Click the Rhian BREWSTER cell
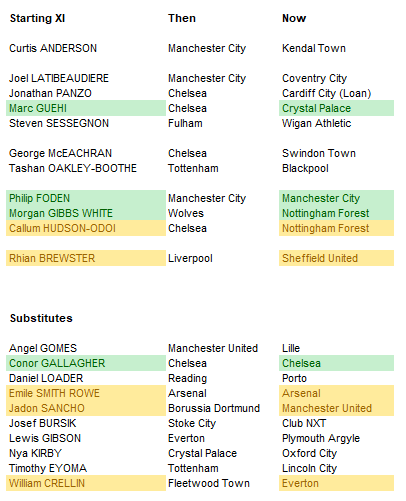406x501 pixels. coord(86,258)
